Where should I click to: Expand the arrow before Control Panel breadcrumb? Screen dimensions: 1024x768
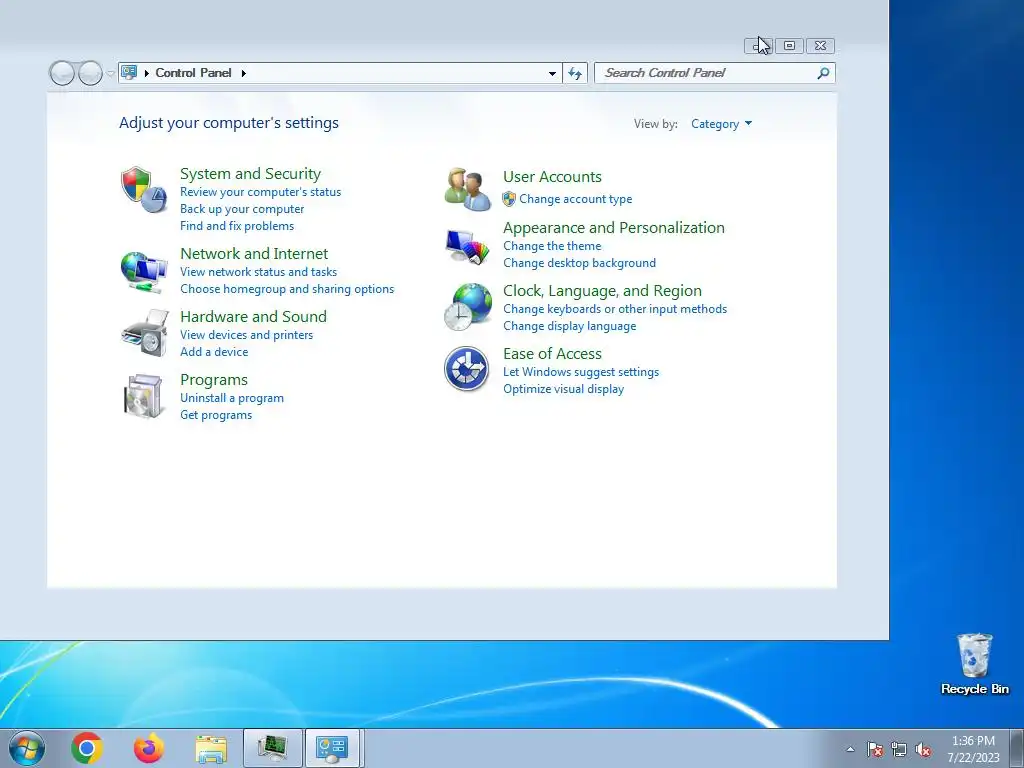(x=146, y=73)
